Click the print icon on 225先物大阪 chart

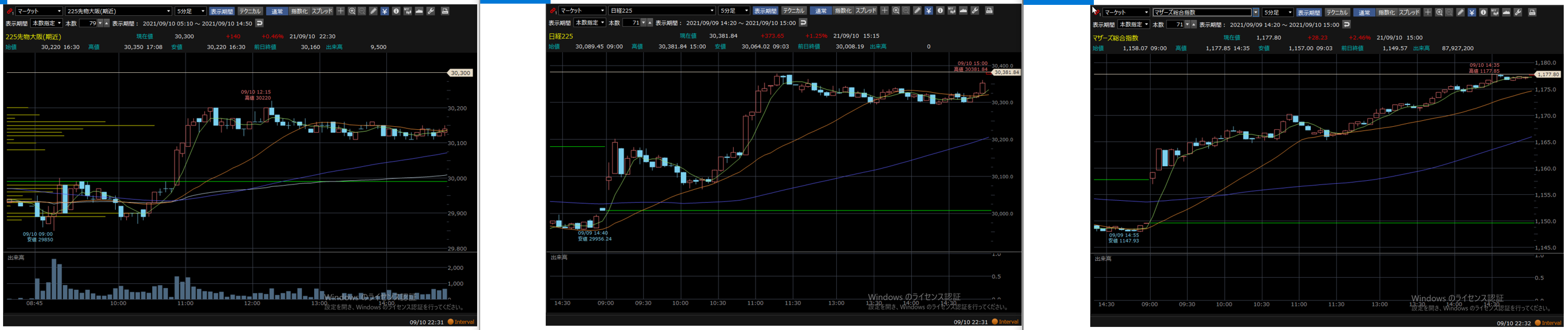(x=445, y=11)
